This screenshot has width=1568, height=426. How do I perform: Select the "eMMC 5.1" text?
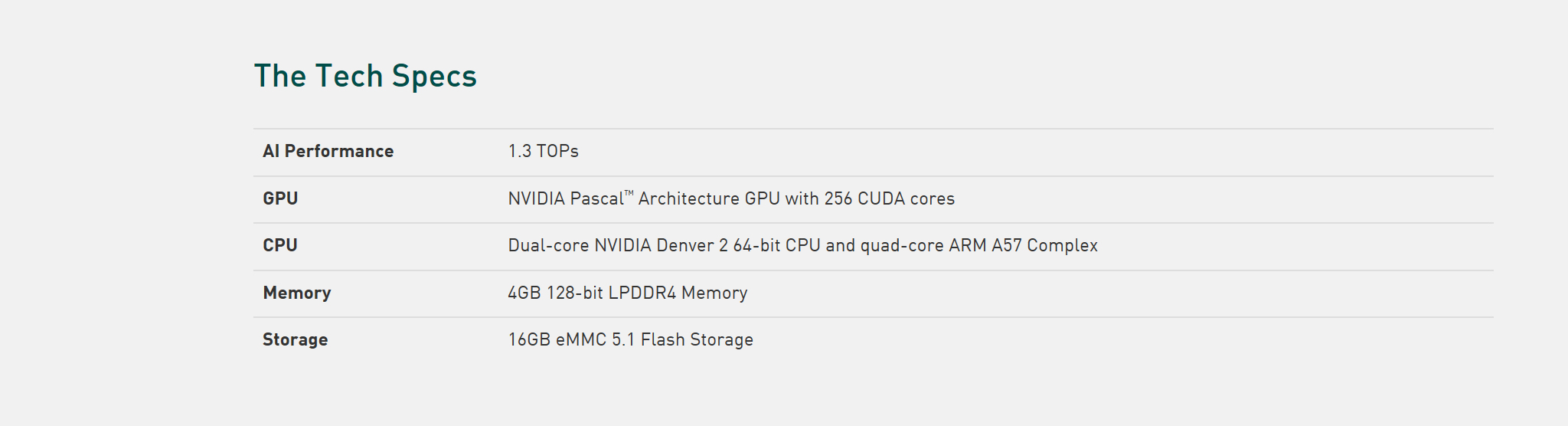coord(595,340)
